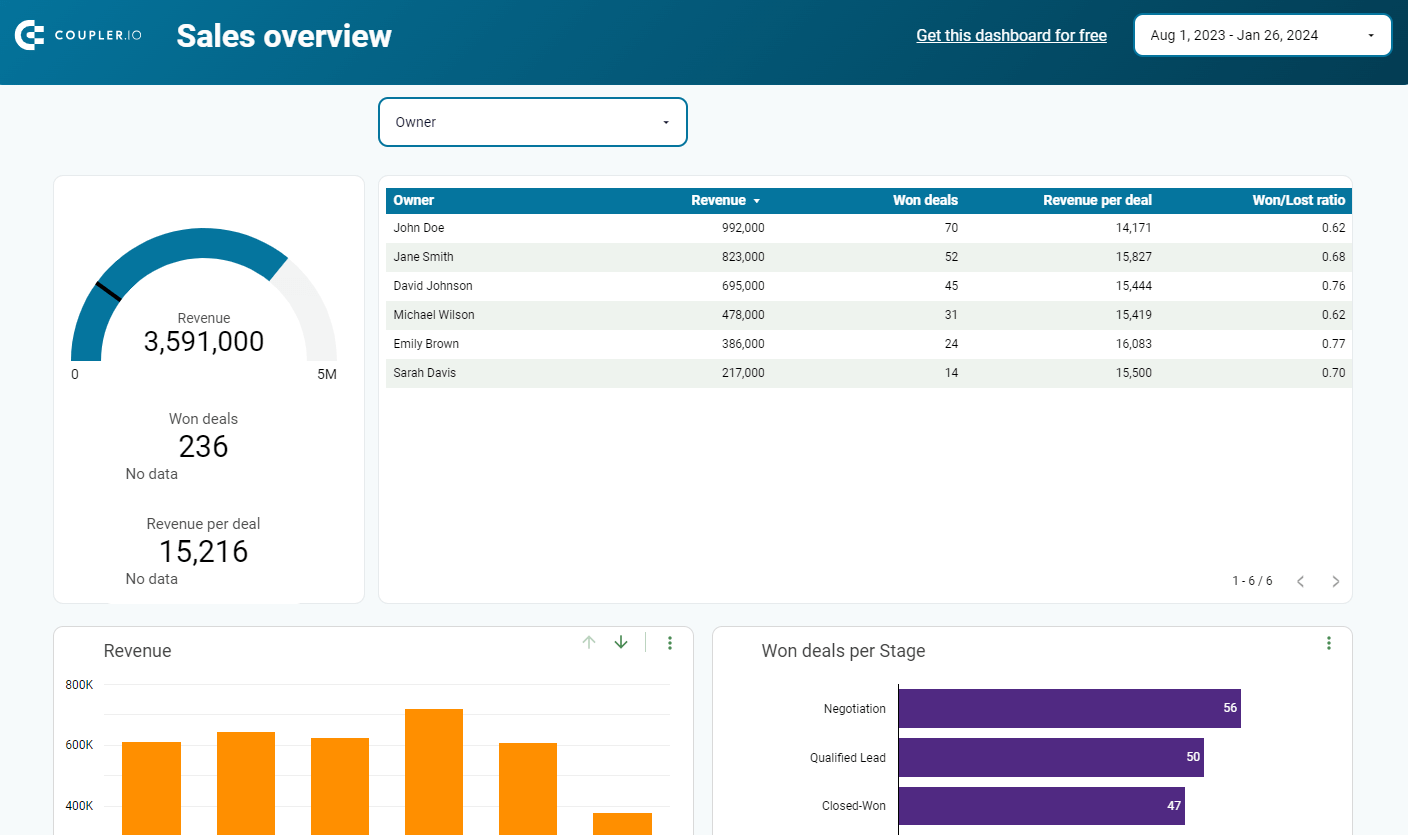Click drill down arrow on Revenue chart
Screen dimensions: 1408x835
(621, 642)
